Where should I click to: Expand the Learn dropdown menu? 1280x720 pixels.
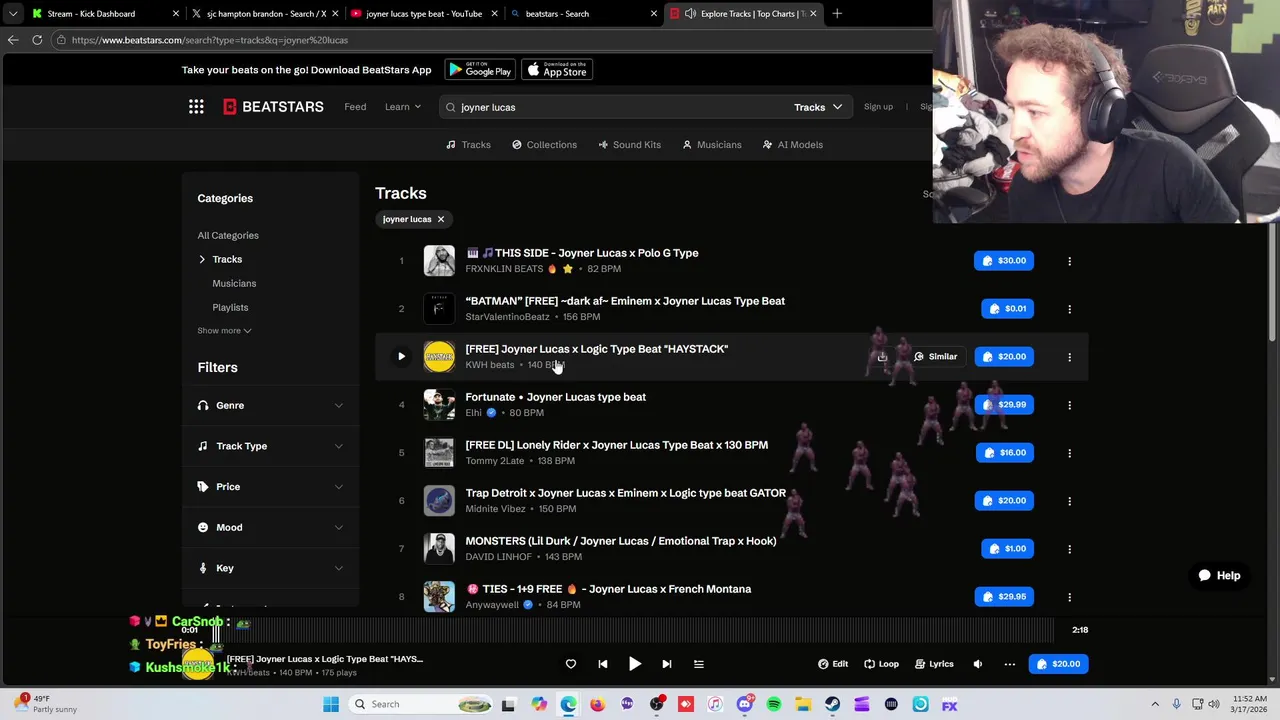tap(402, 107)
